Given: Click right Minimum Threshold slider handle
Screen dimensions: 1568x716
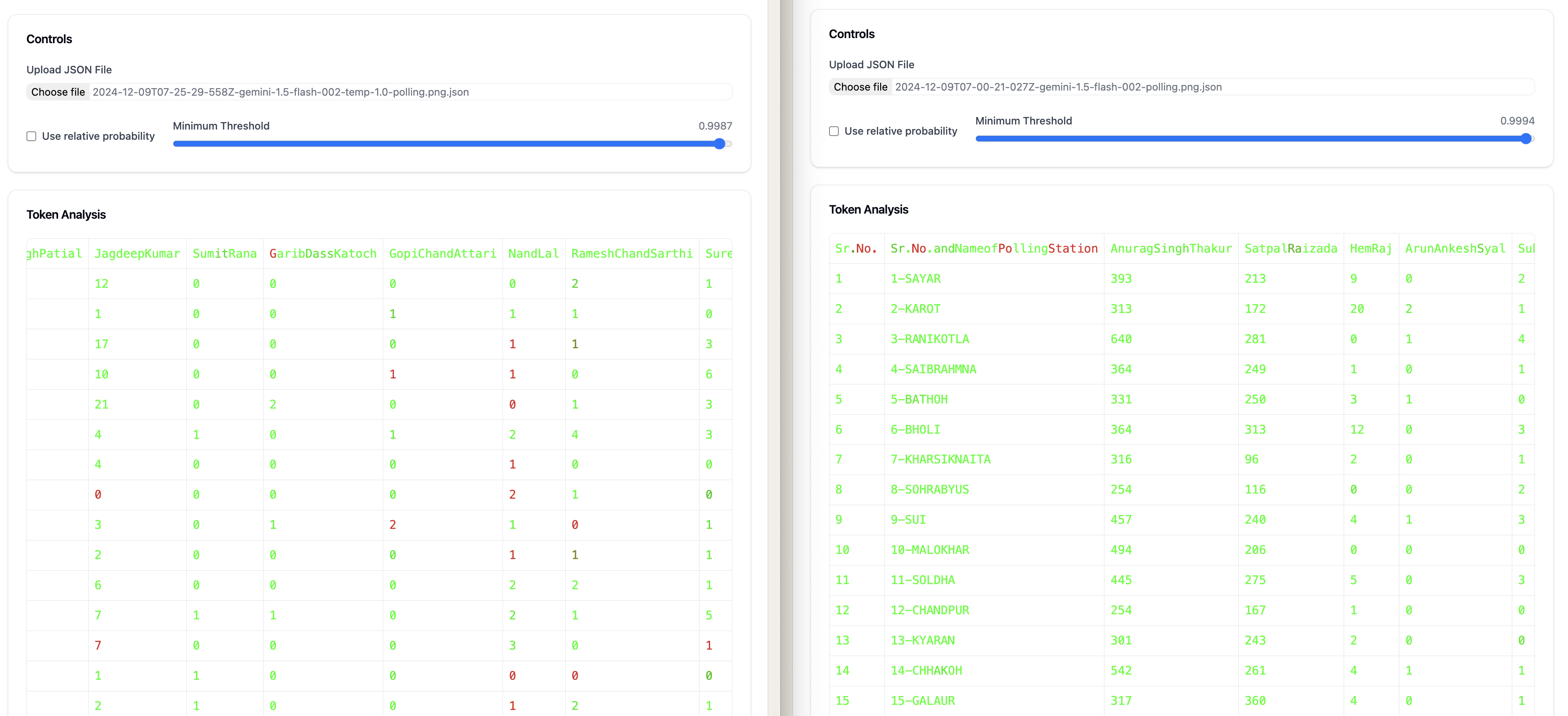Looking at the screenshot, I should (x=1525, y=139).
